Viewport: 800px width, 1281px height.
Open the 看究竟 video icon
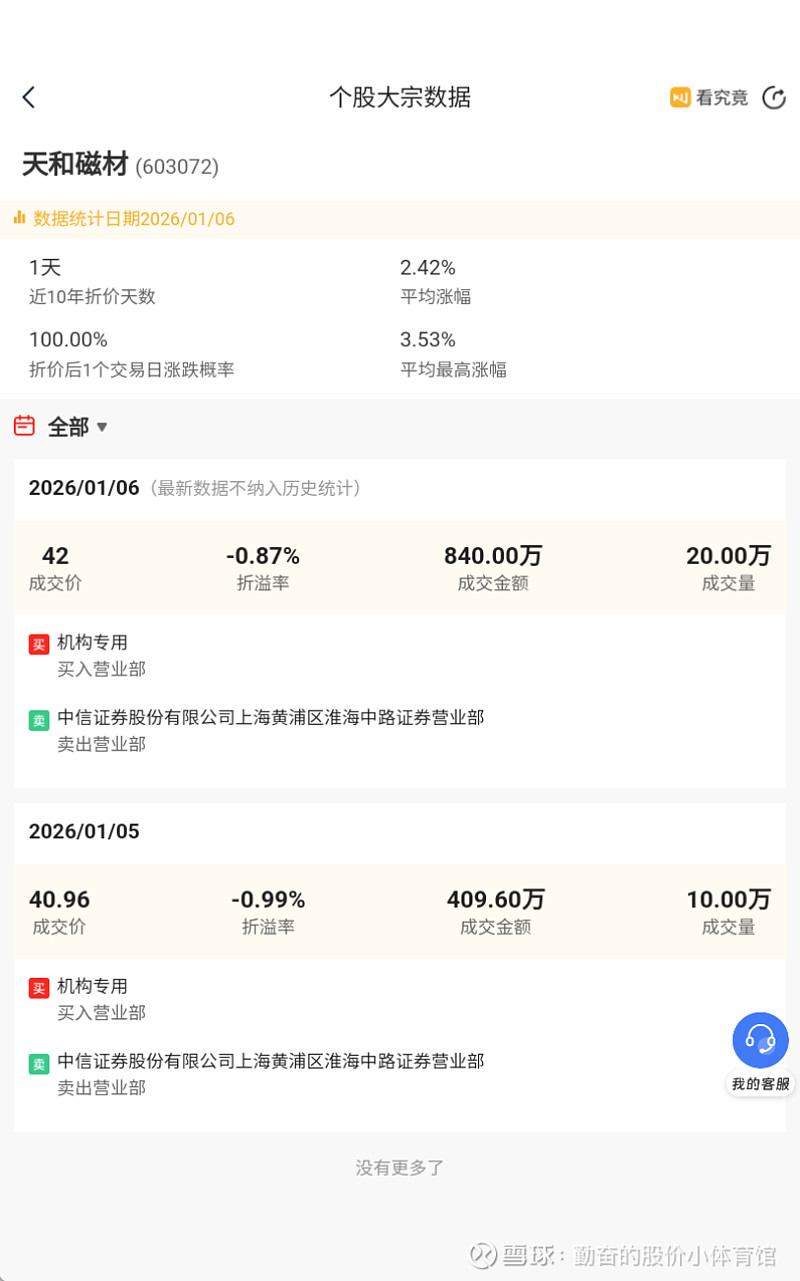pyautogui.click(x=680, y=97)
